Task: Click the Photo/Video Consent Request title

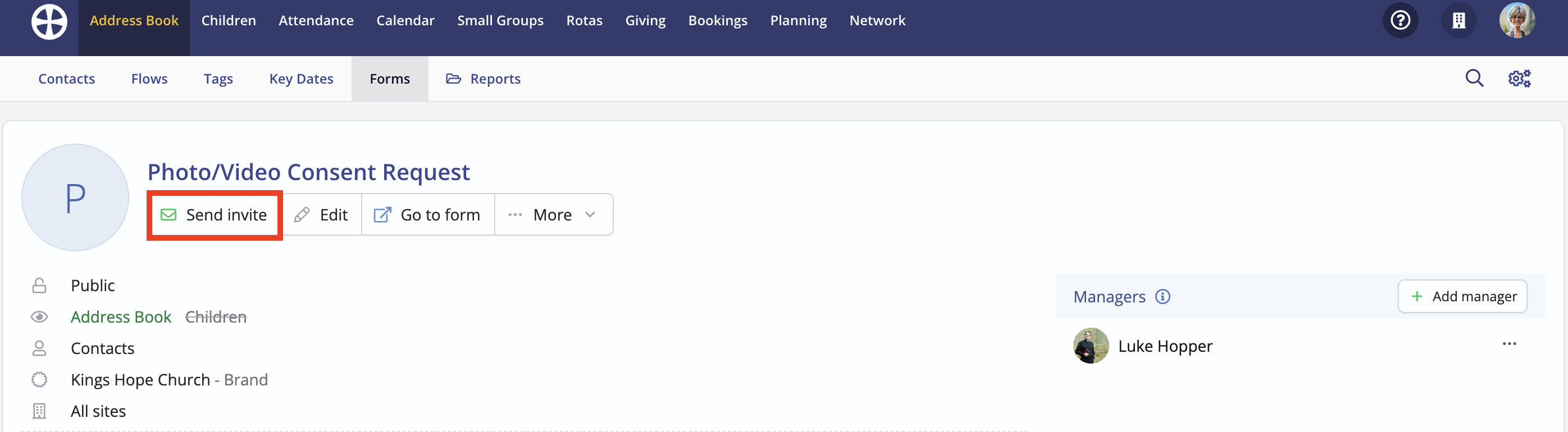Action: [309, 172]
